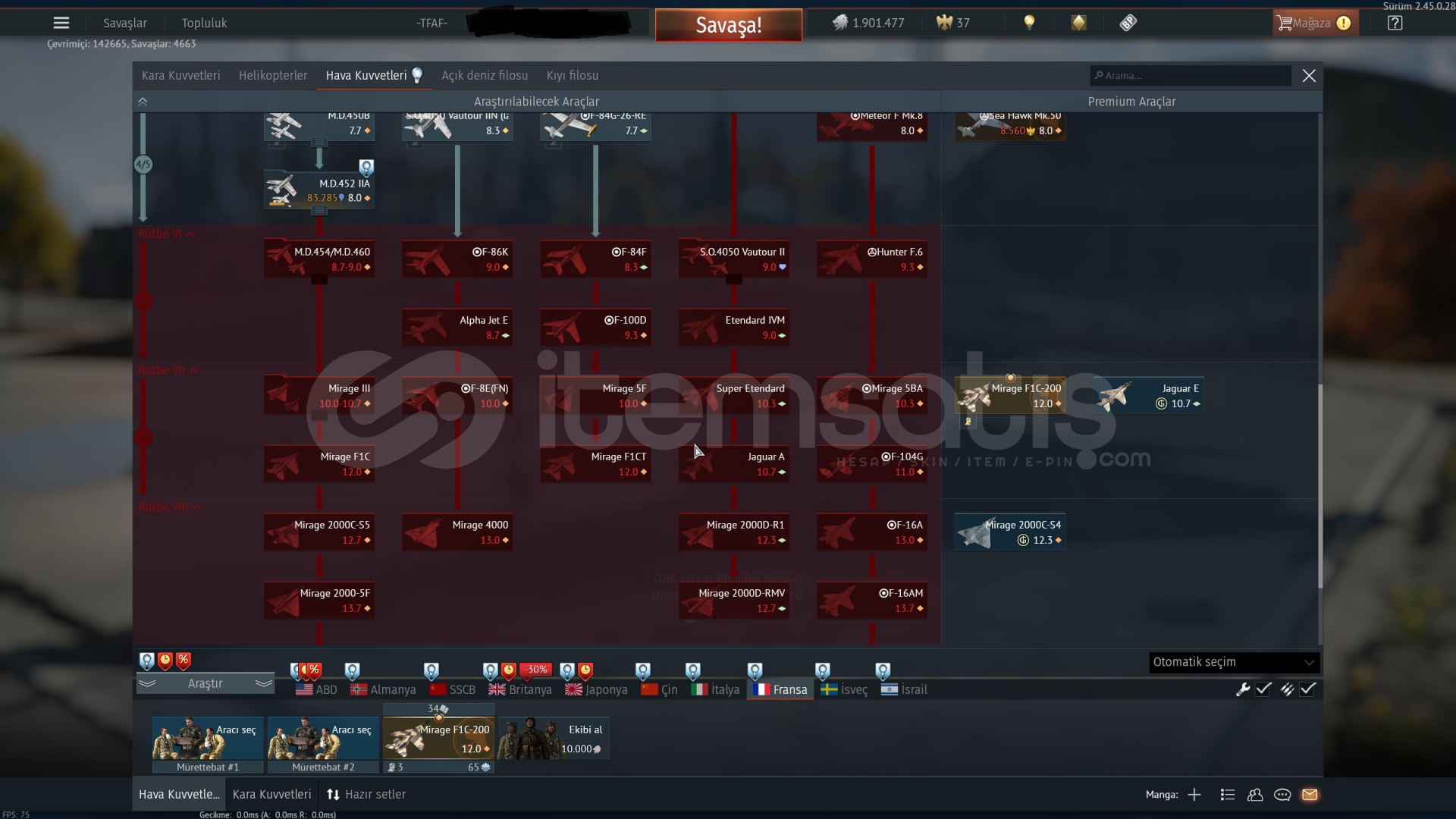The width and height of the screenshot is (1456, 819).
Task: Select the Mirage 4000 aircraft
Action: [x=457, y=532]
